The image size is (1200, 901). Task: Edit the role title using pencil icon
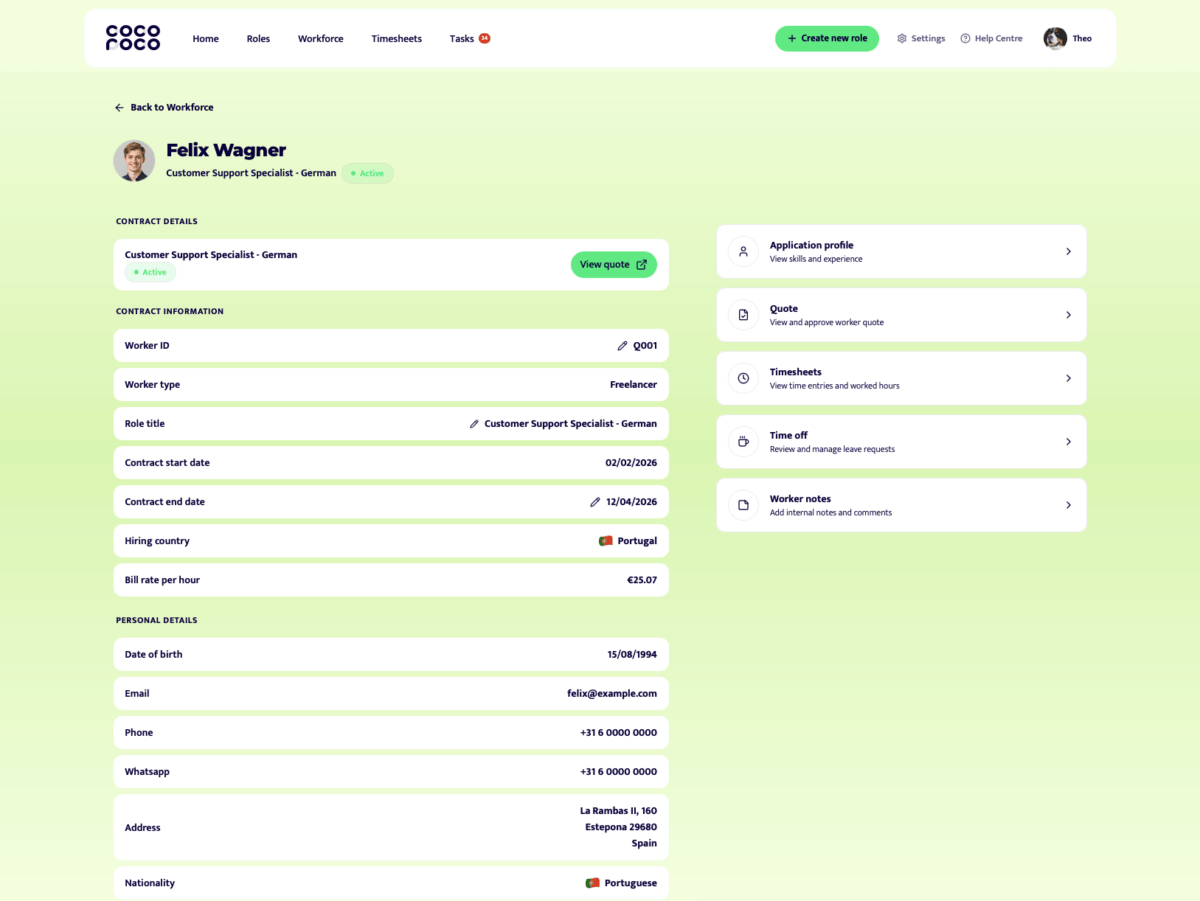pos(474,424)
